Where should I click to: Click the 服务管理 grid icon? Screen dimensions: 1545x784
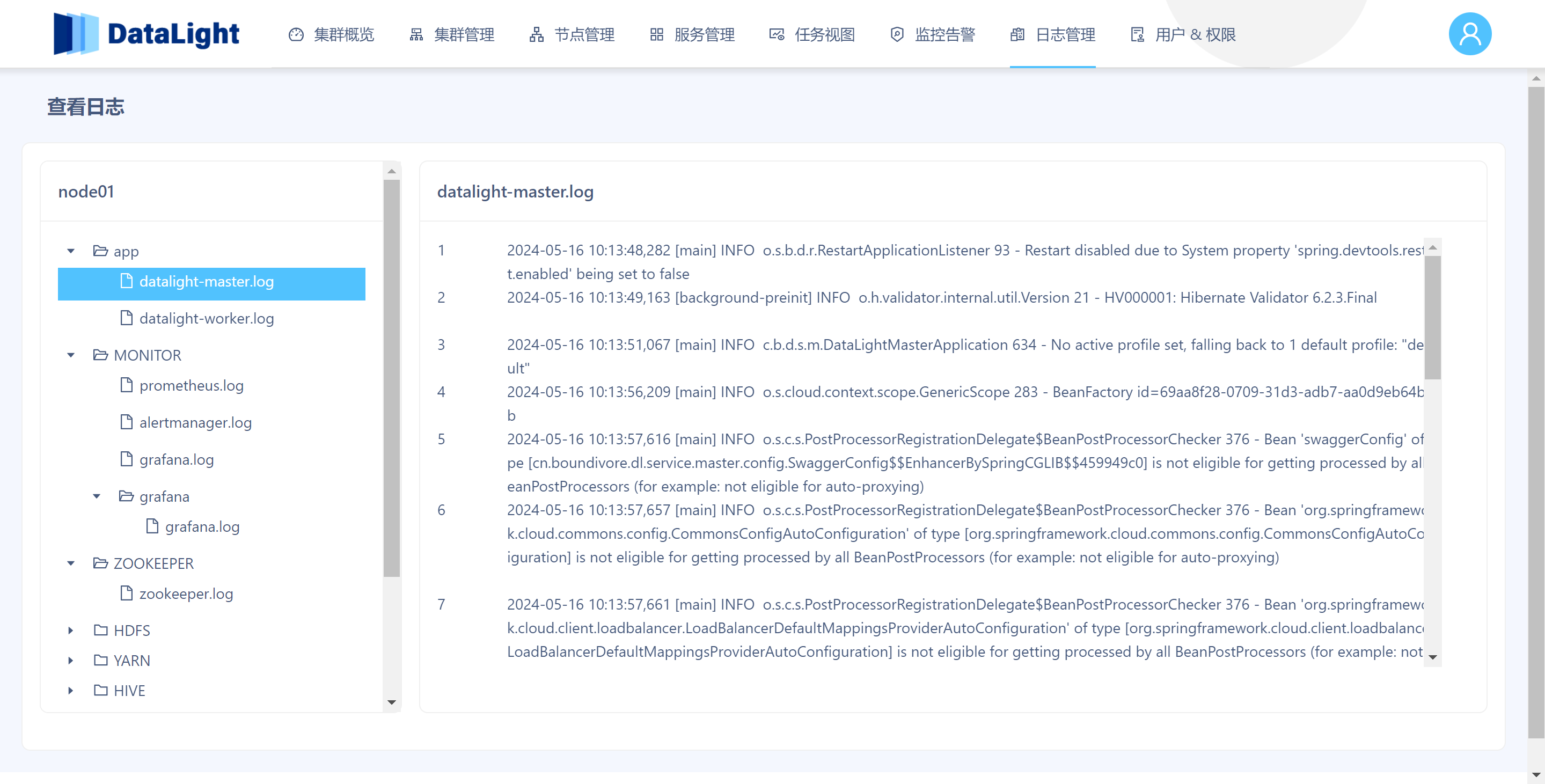click(656, 35)
